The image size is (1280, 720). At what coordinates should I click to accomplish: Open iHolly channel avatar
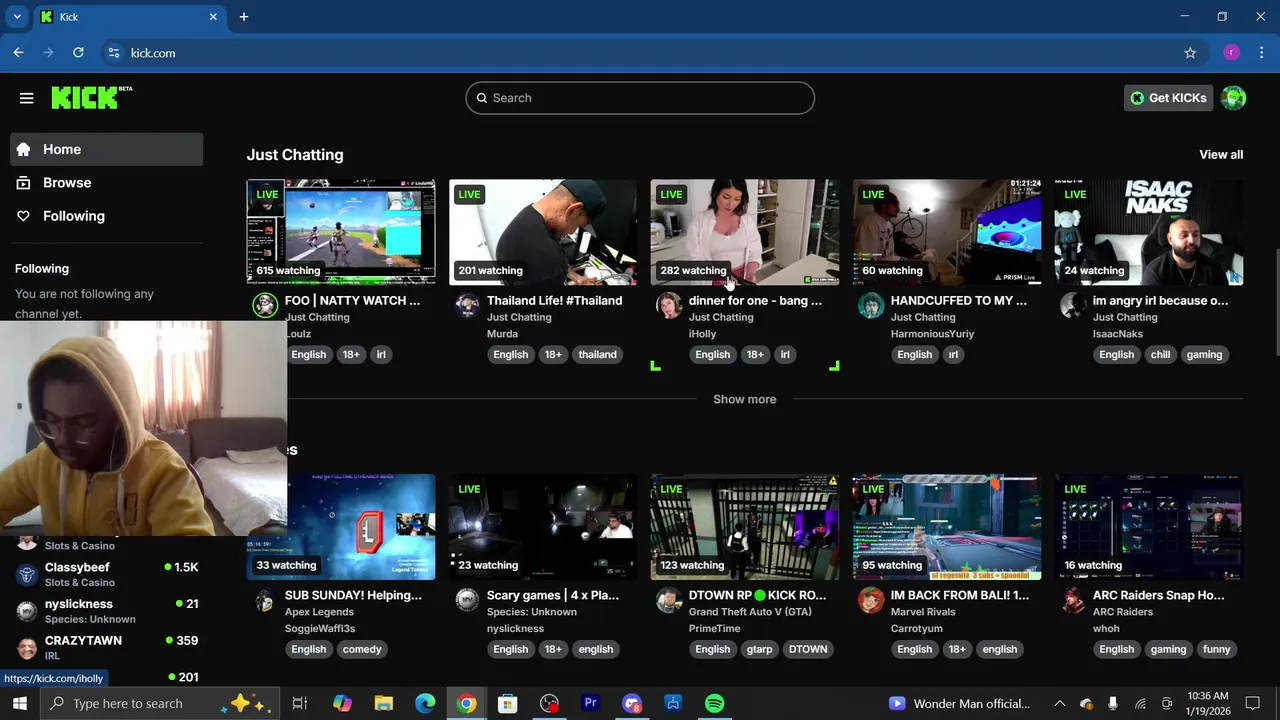click(669, 305)
